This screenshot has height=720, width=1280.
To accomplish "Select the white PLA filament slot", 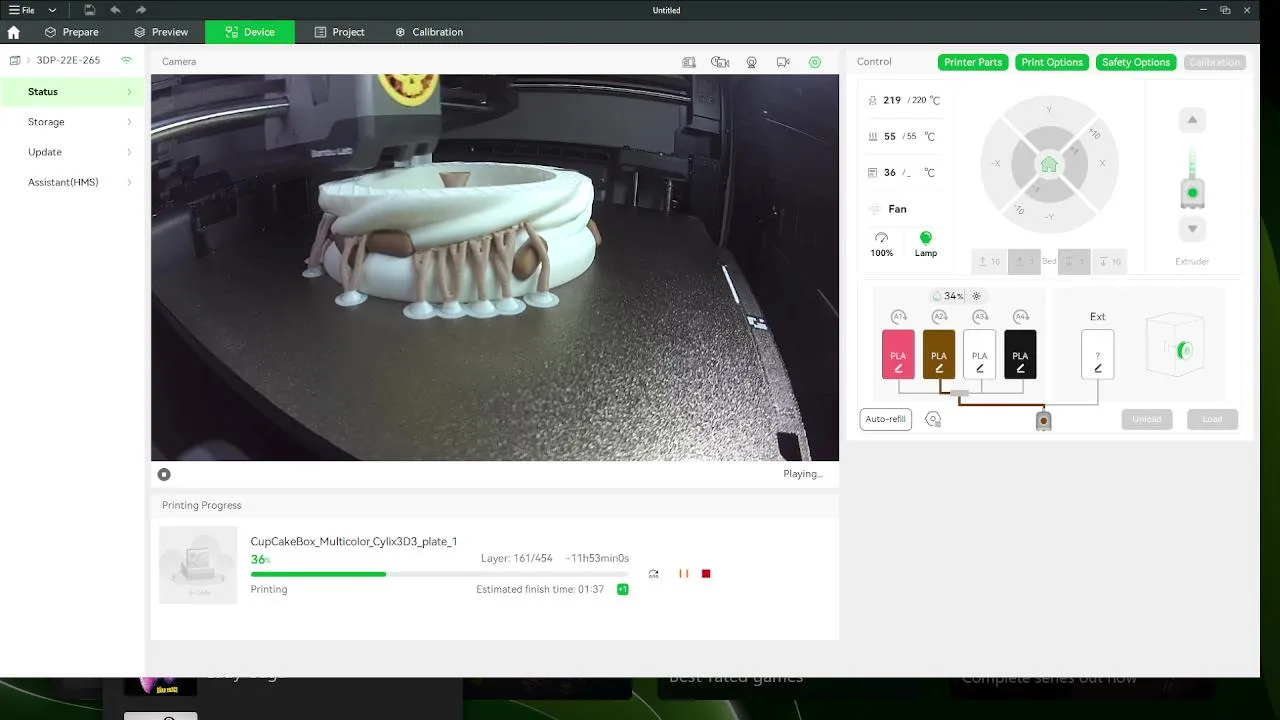I will (980, 355).
